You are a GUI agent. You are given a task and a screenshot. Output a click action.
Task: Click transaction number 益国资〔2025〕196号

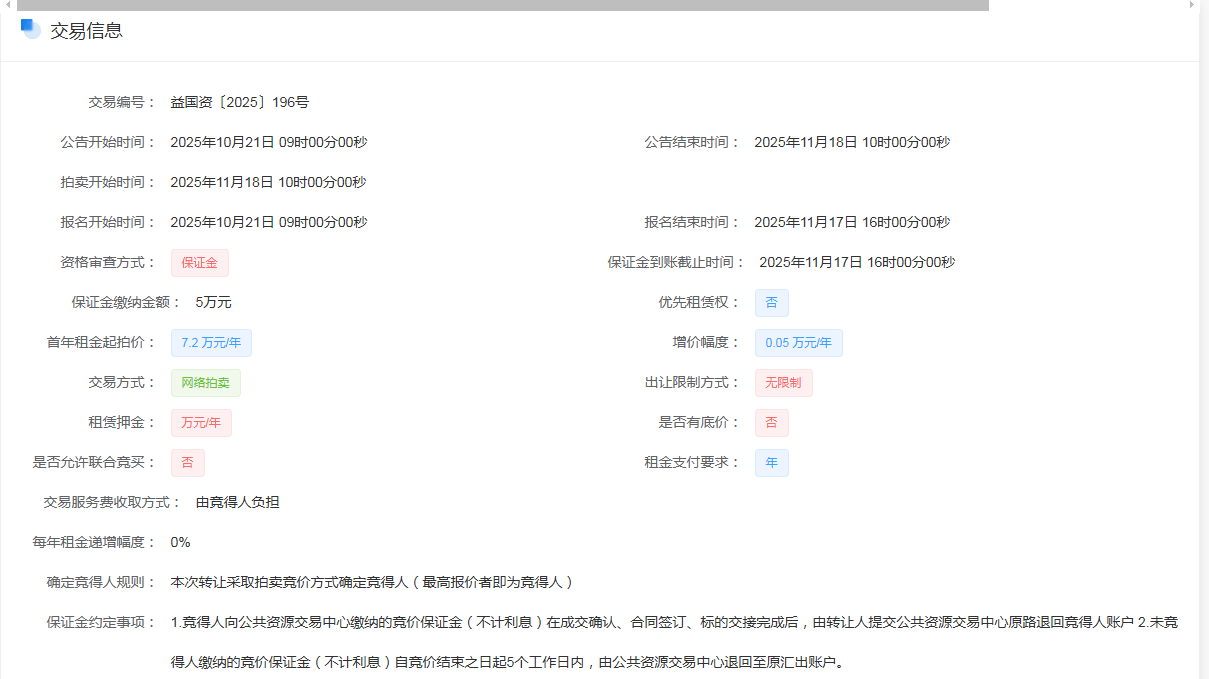[240, 102]
